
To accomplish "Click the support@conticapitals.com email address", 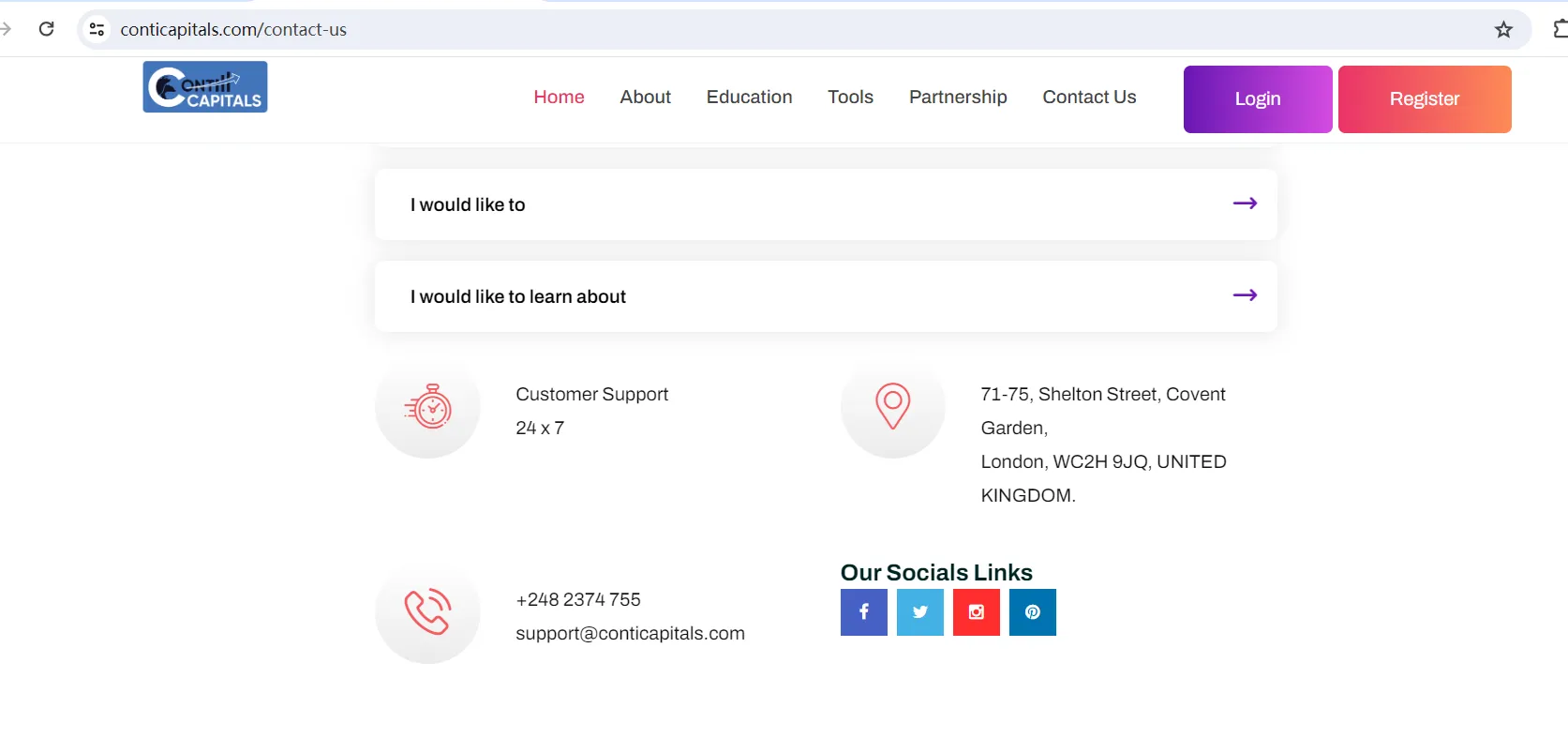I will click(x=630, y=633).
